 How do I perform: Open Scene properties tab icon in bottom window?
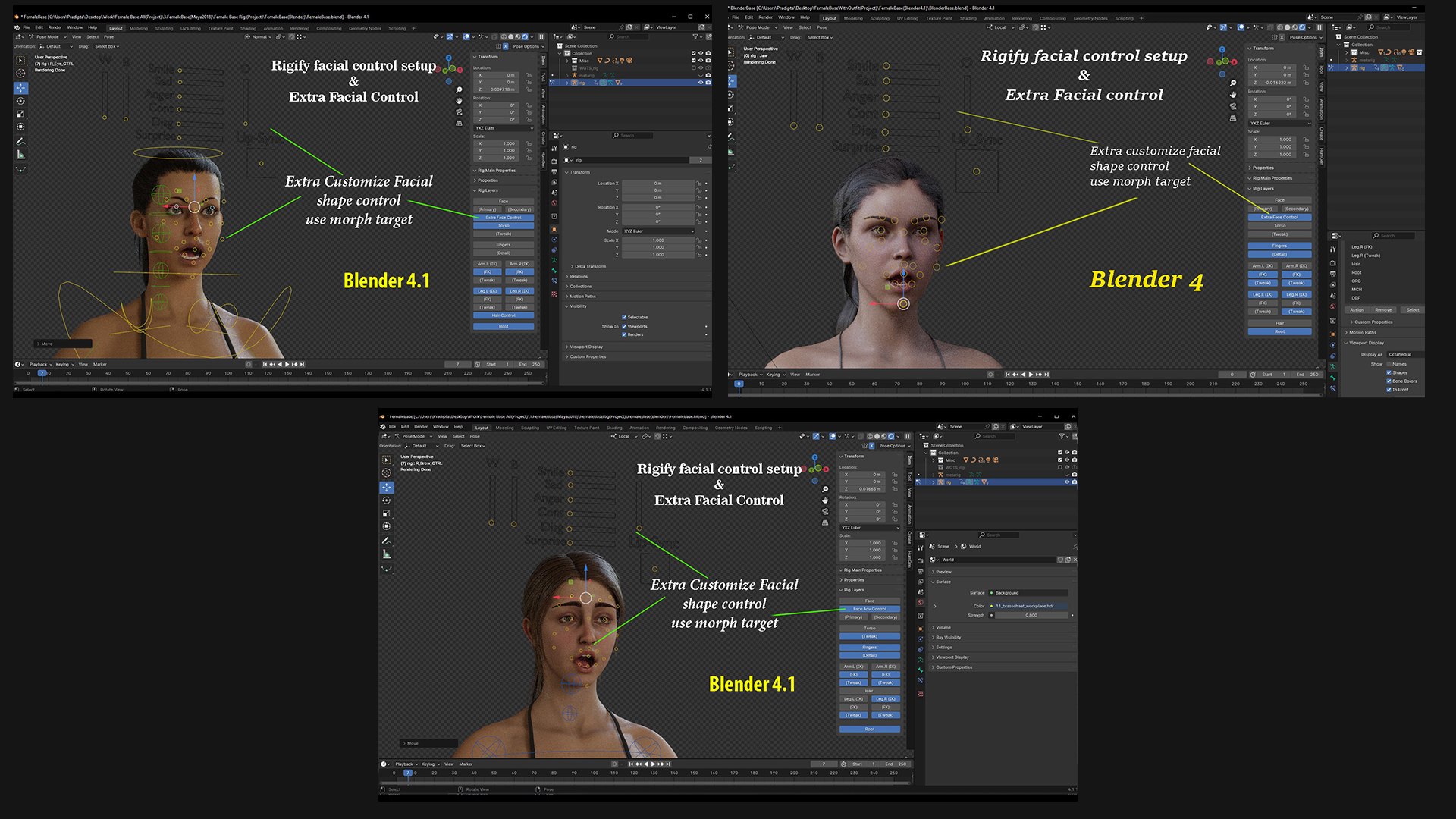[x=921, y=593]
